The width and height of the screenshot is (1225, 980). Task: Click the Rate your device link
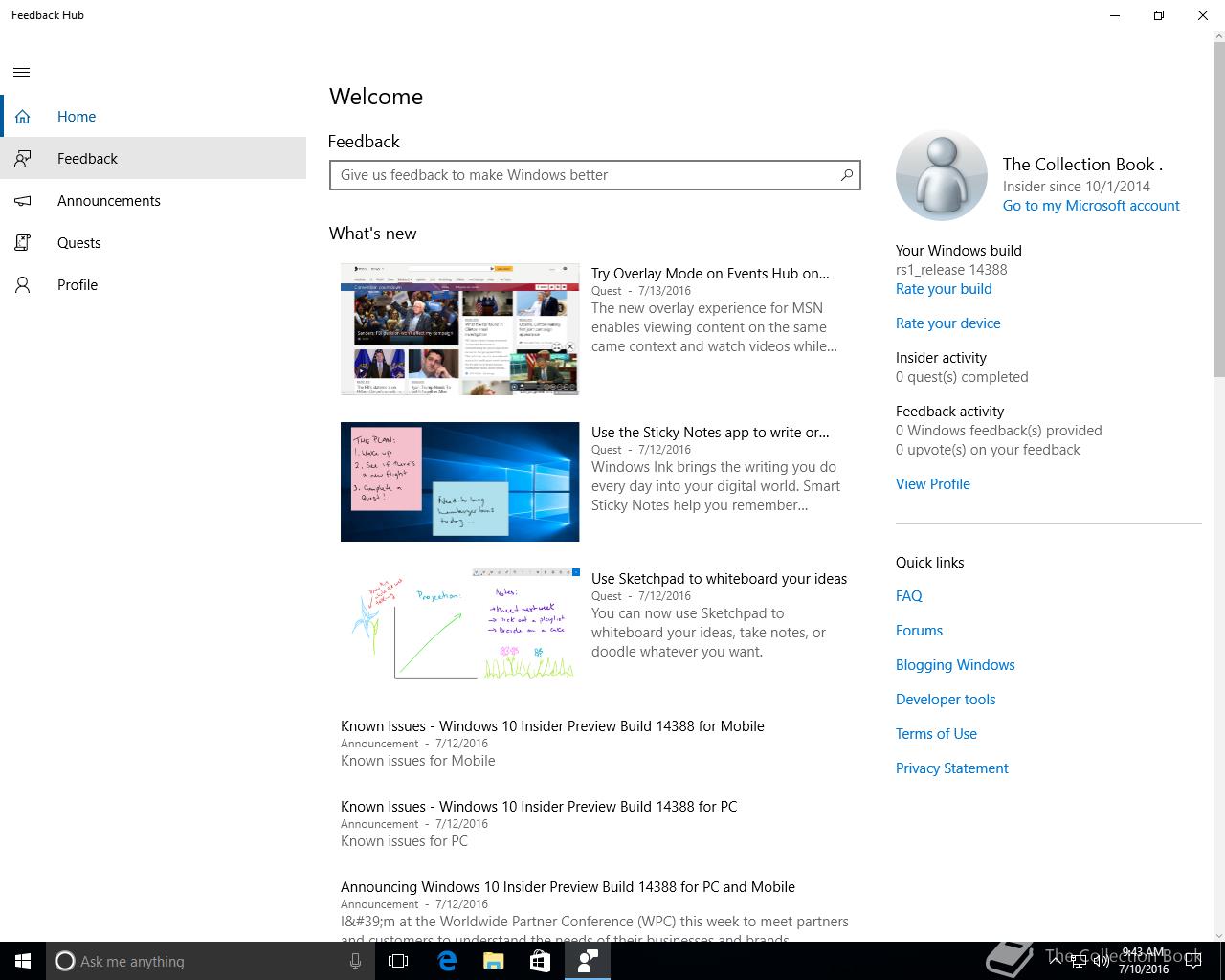click(948, 323)
